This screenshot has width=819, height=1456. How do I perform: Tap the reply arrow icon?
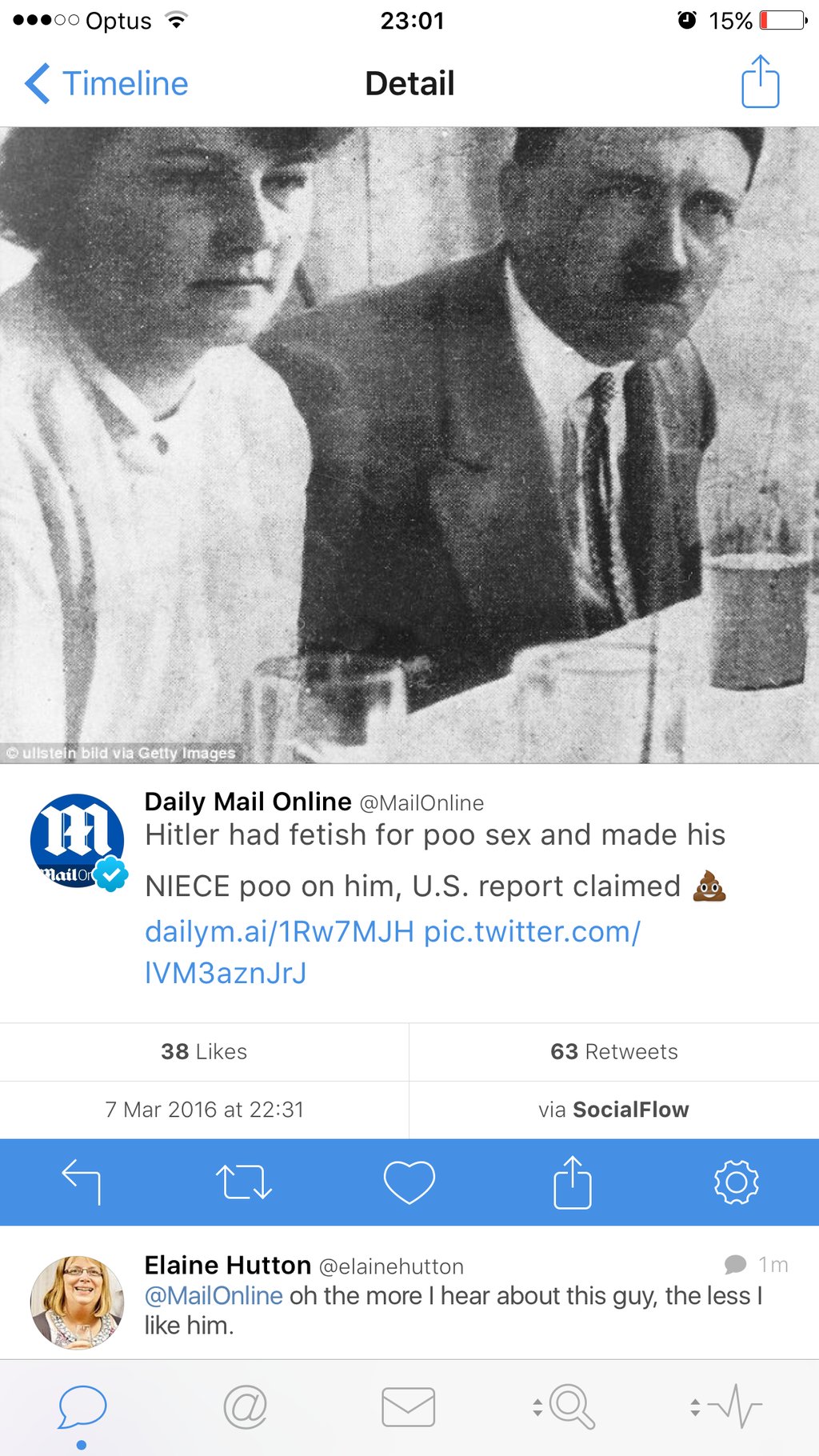coord(81,1182)
